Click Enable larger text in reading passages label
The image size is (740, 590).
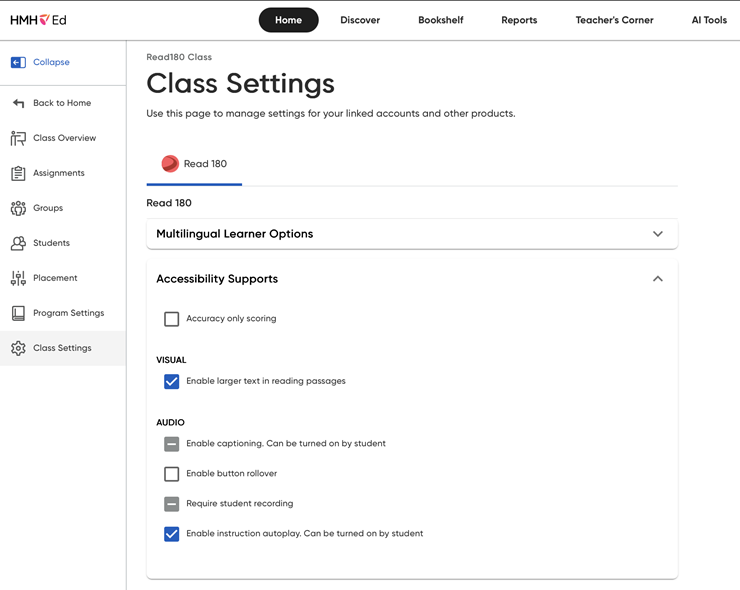[x=266, y=381]
